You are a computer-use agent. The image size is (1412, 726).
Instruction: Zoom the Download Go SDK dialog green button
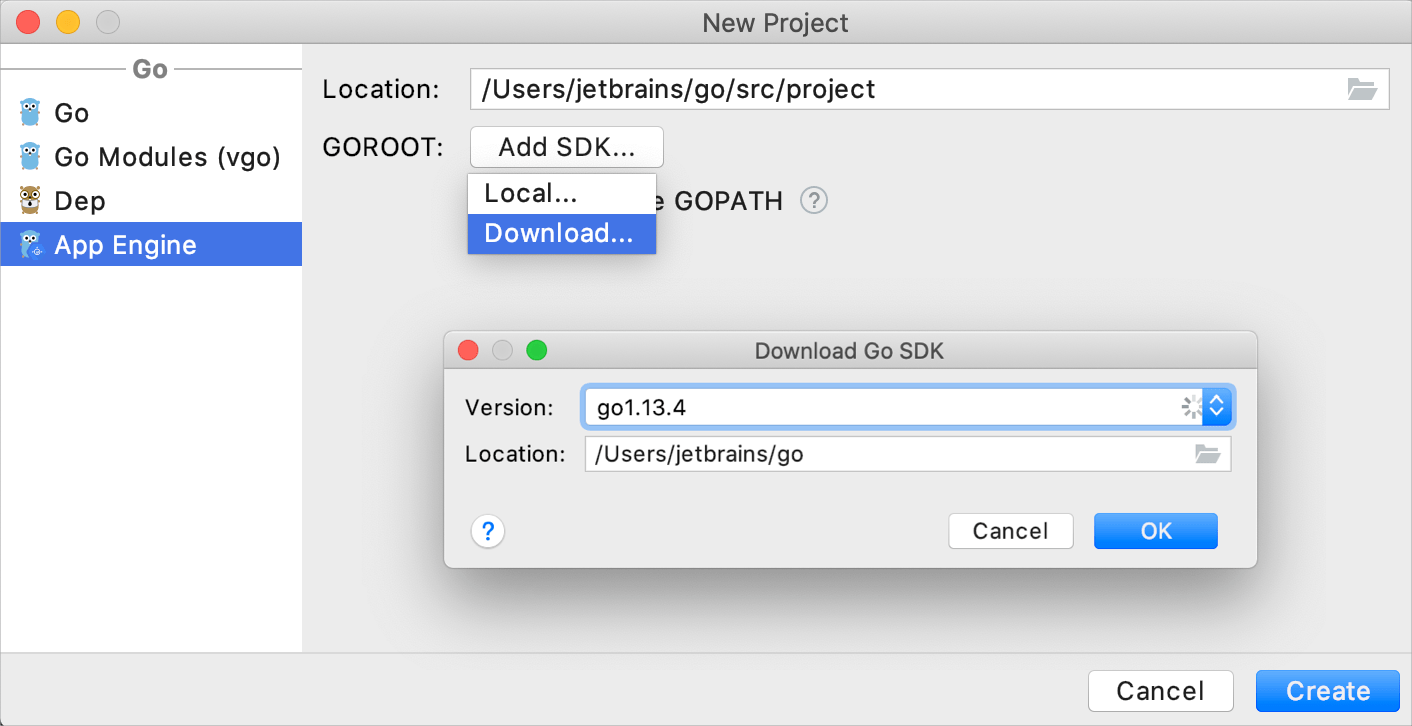pos(537,350)
